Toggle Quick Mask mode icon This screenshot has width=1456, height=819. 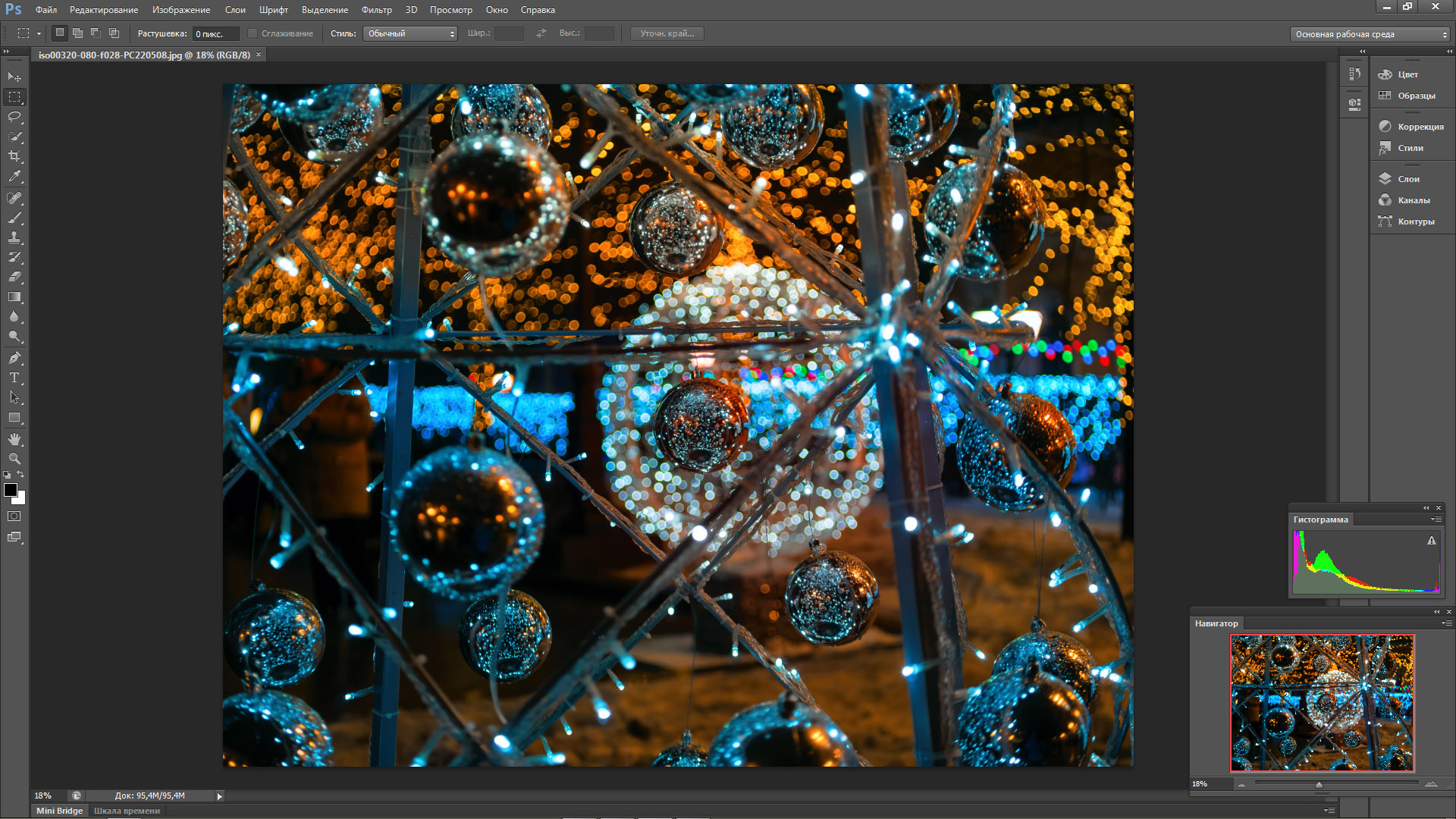(x=14, y=516)
